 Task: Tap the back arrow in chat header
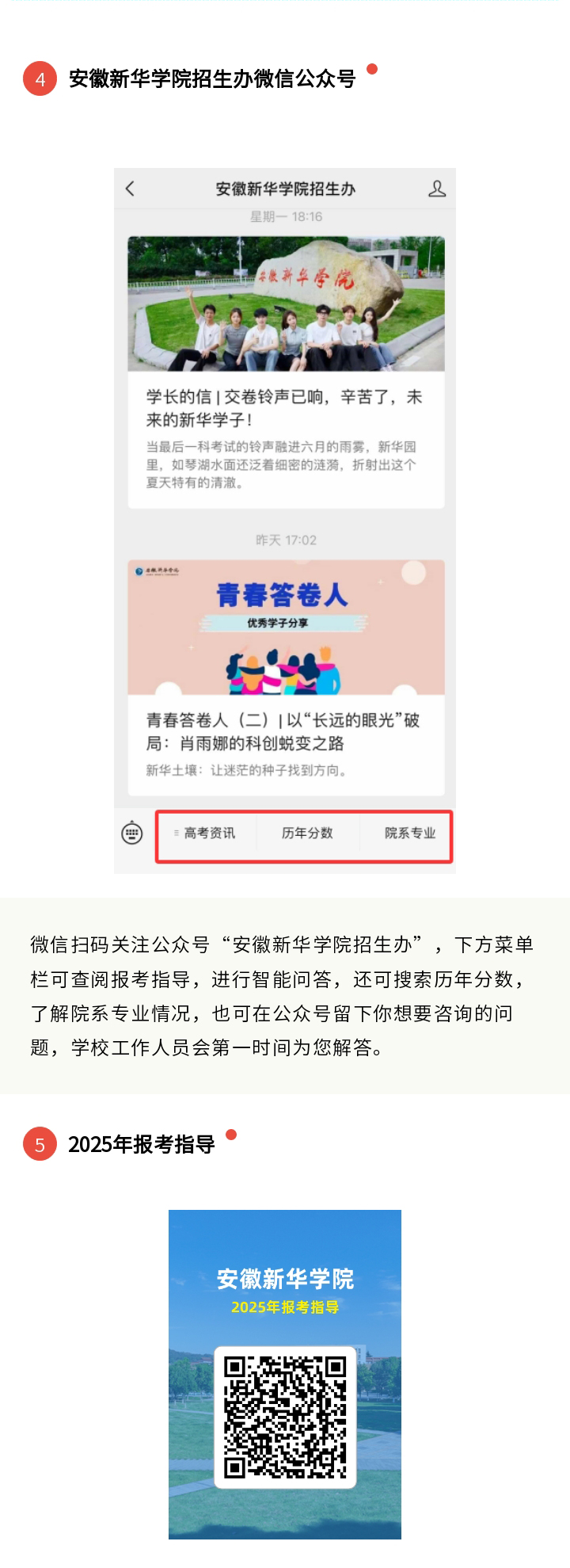[x=131, y=189]
